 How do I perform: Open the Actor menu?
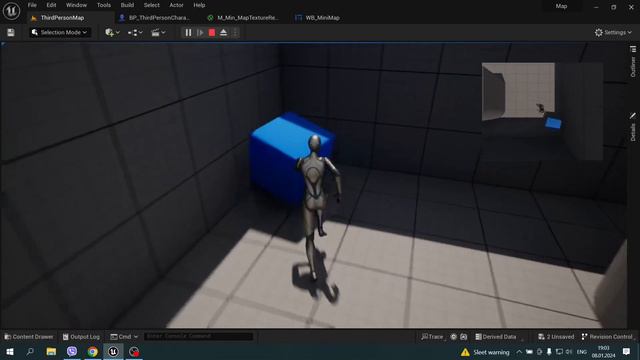pos(176,5)
